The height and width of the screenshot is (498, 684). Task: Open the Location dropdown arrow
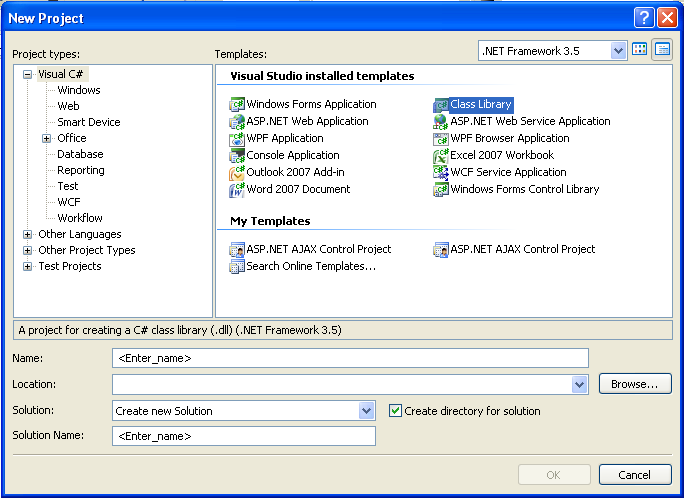[x=579, y=384]
